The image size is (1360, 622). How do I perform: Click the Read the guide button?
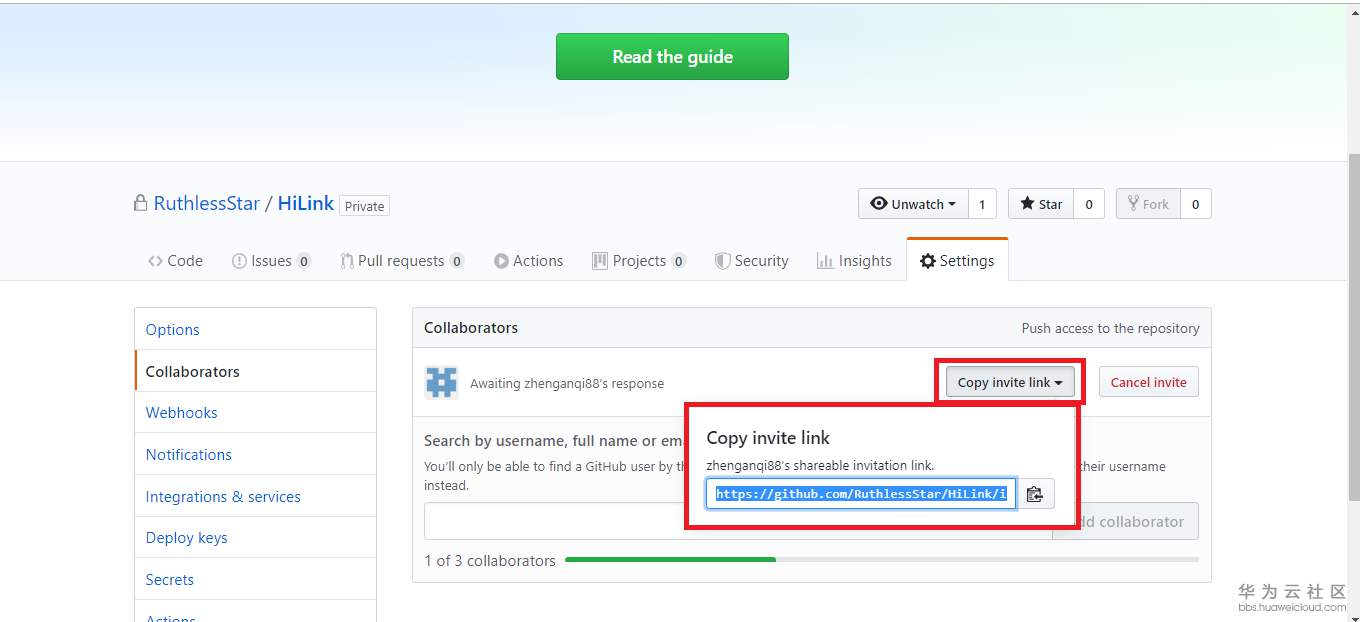click(672, 57)
